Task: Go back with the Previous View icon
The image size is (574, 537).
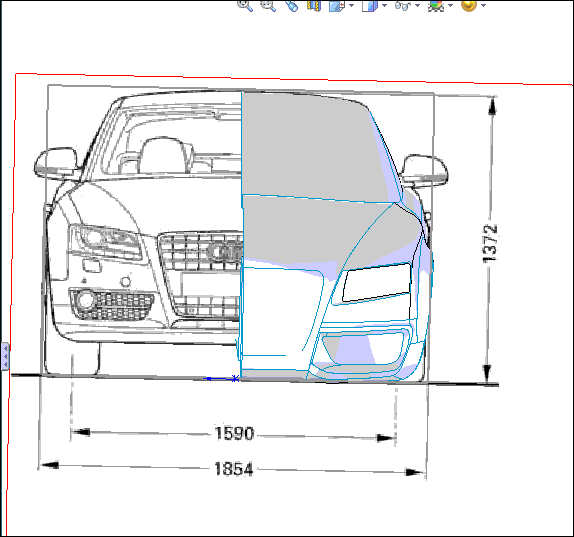Action: [x=291, y=5]
